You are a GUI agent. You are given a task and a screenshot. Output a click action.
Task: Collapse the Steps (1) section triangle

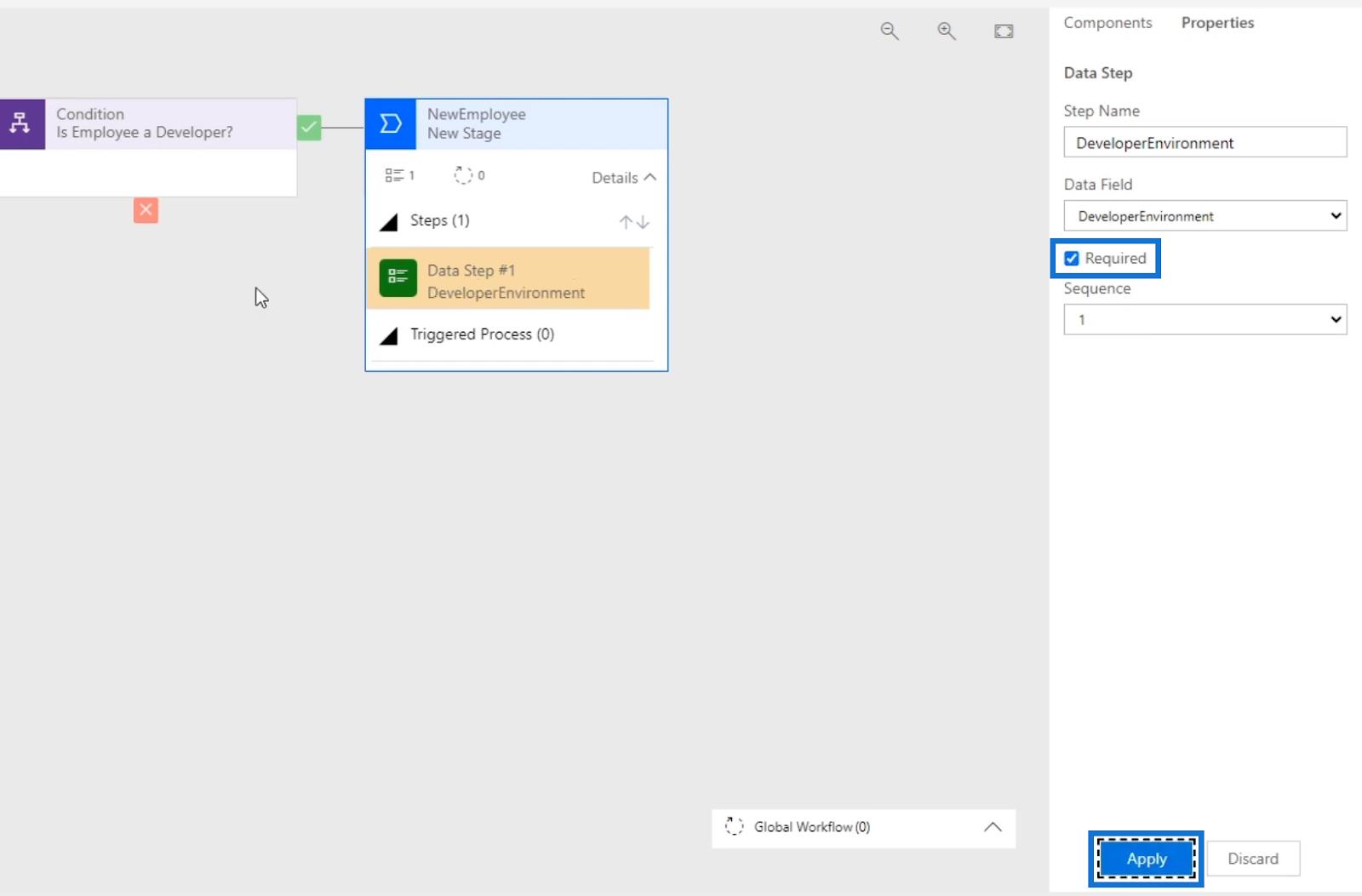(388, 223)
